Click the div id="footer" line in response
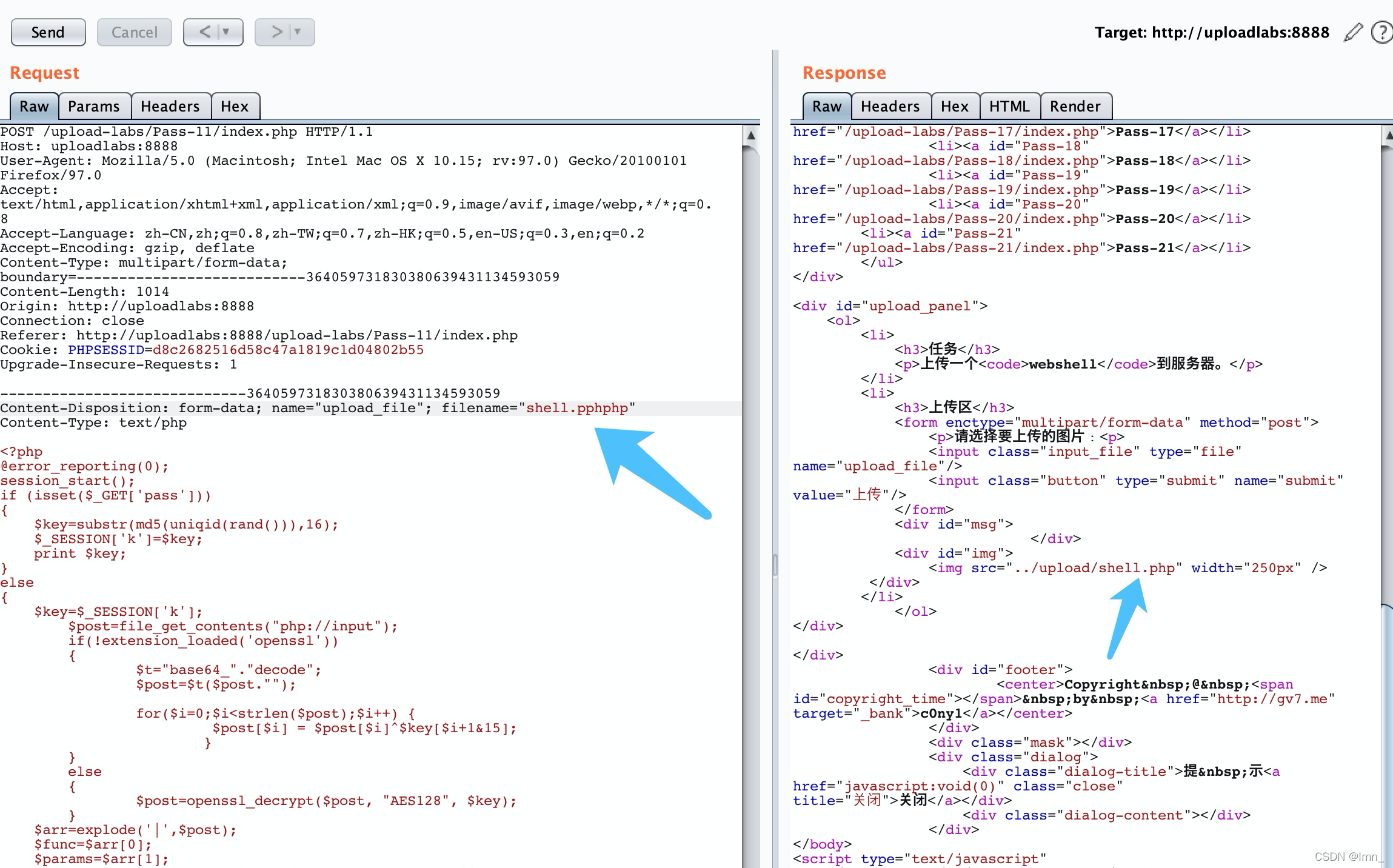The image size is (1393, 868). pos(1001,670)
